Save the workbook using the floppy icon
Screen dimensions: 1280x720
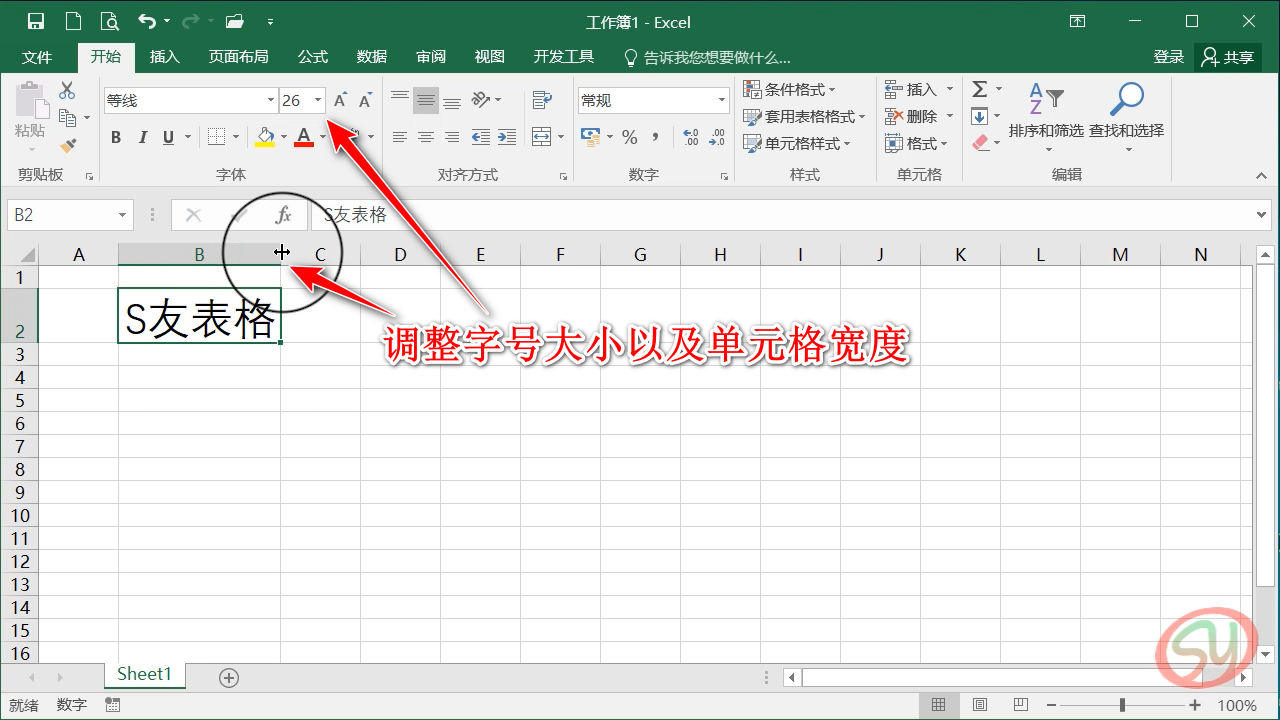[36, 21]
